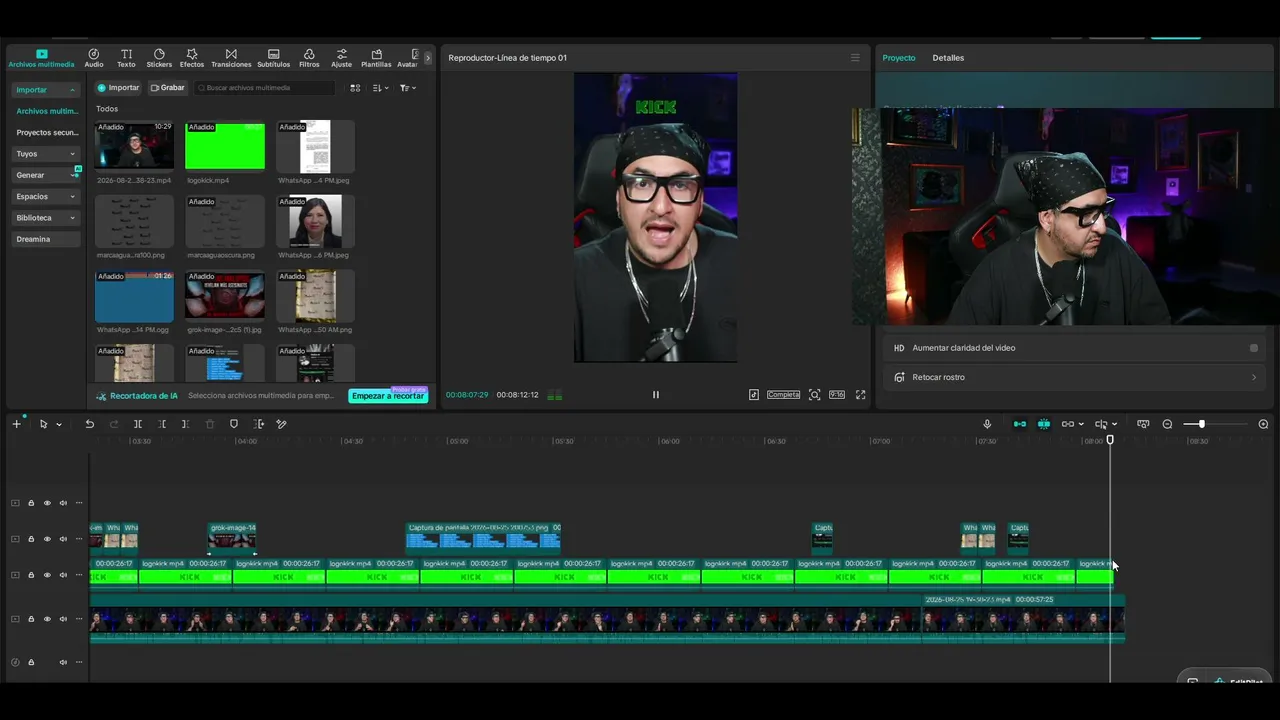Click the Buscar archivos multimedia search field
This screenshot has height=720, width=1280.
264,88
